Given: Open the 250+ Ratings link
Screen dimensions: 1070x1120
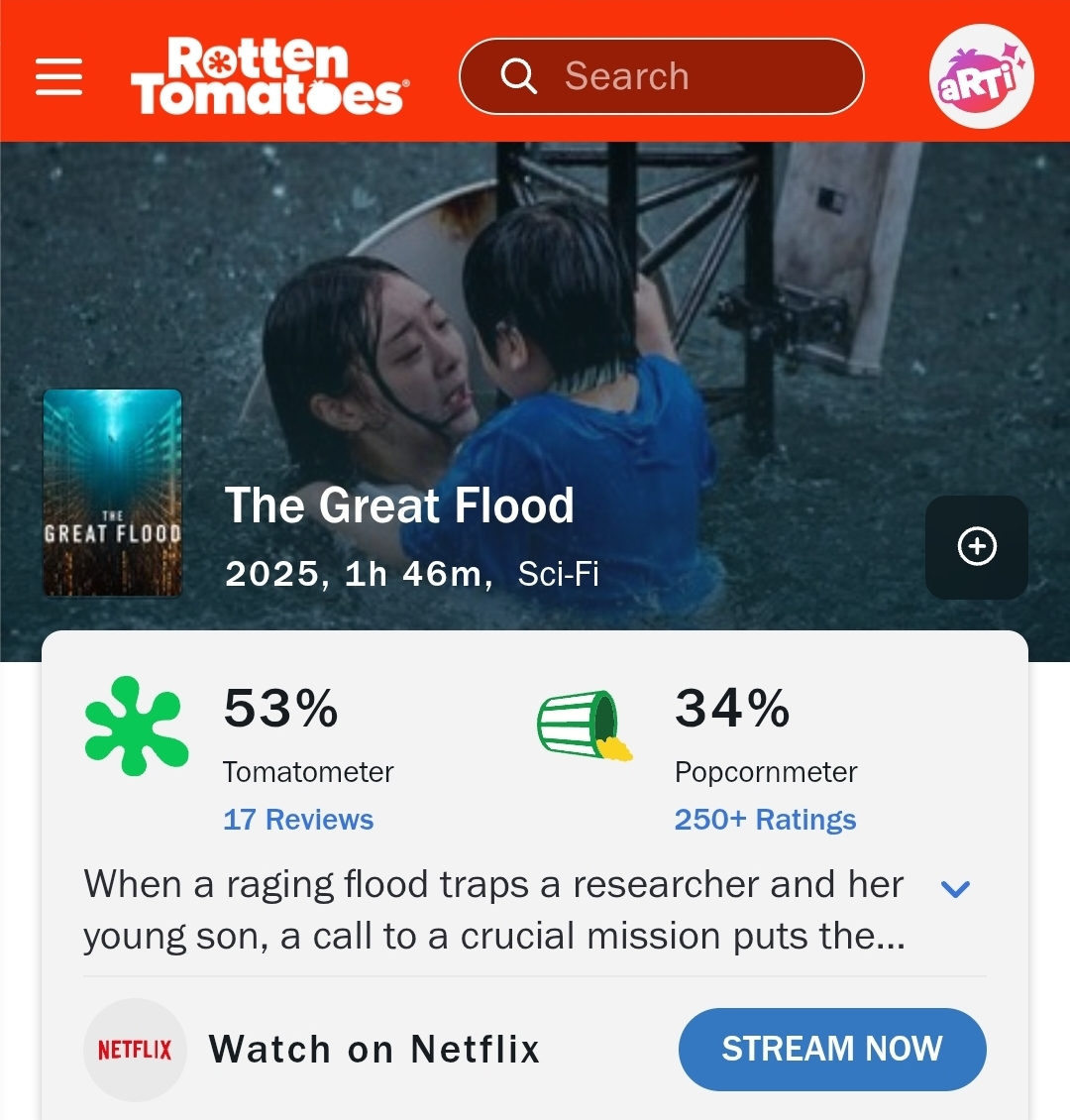Looking at the screenshot, I should 765,820.
